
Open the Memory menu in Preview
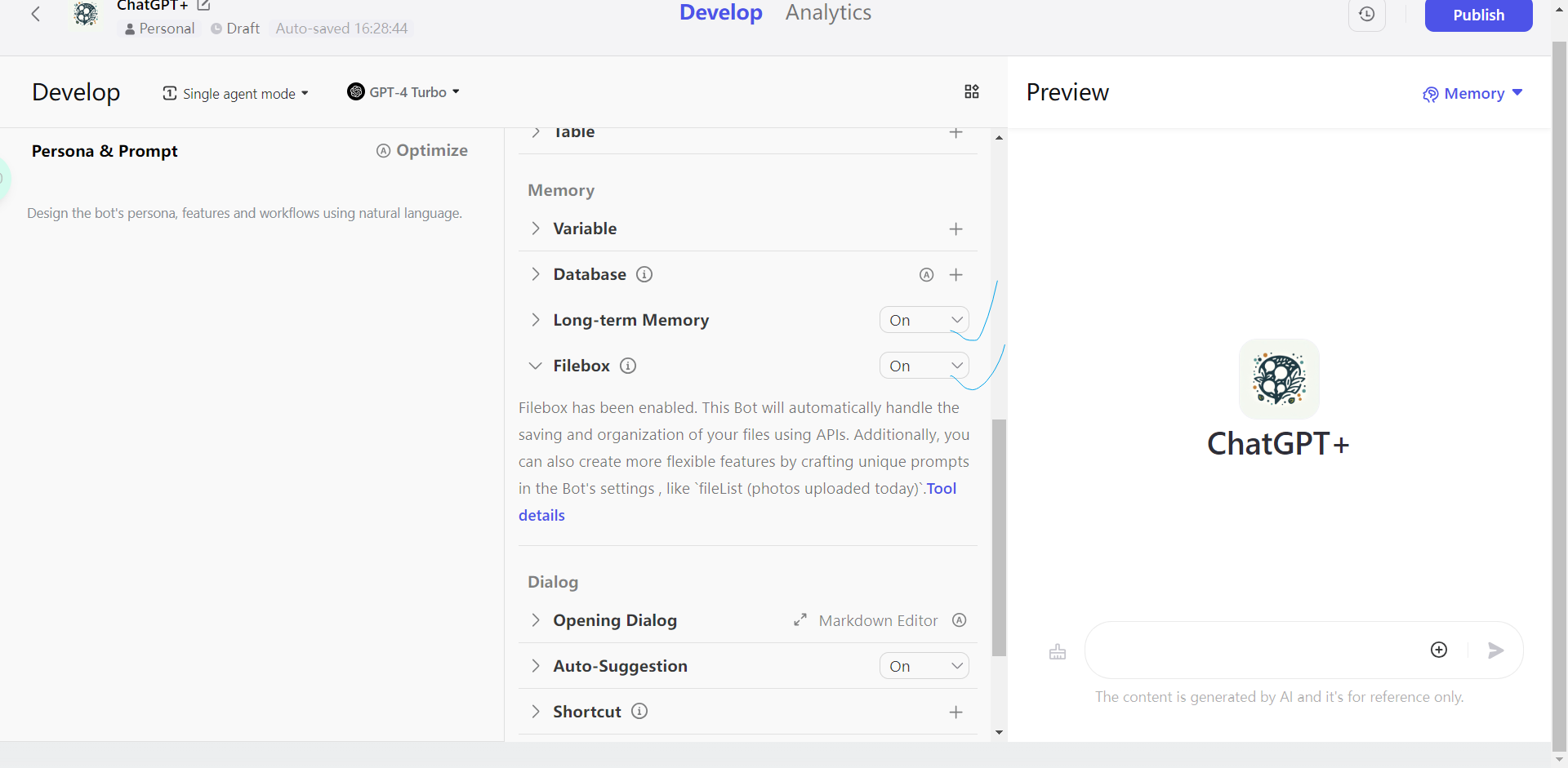click(1472, 94)
